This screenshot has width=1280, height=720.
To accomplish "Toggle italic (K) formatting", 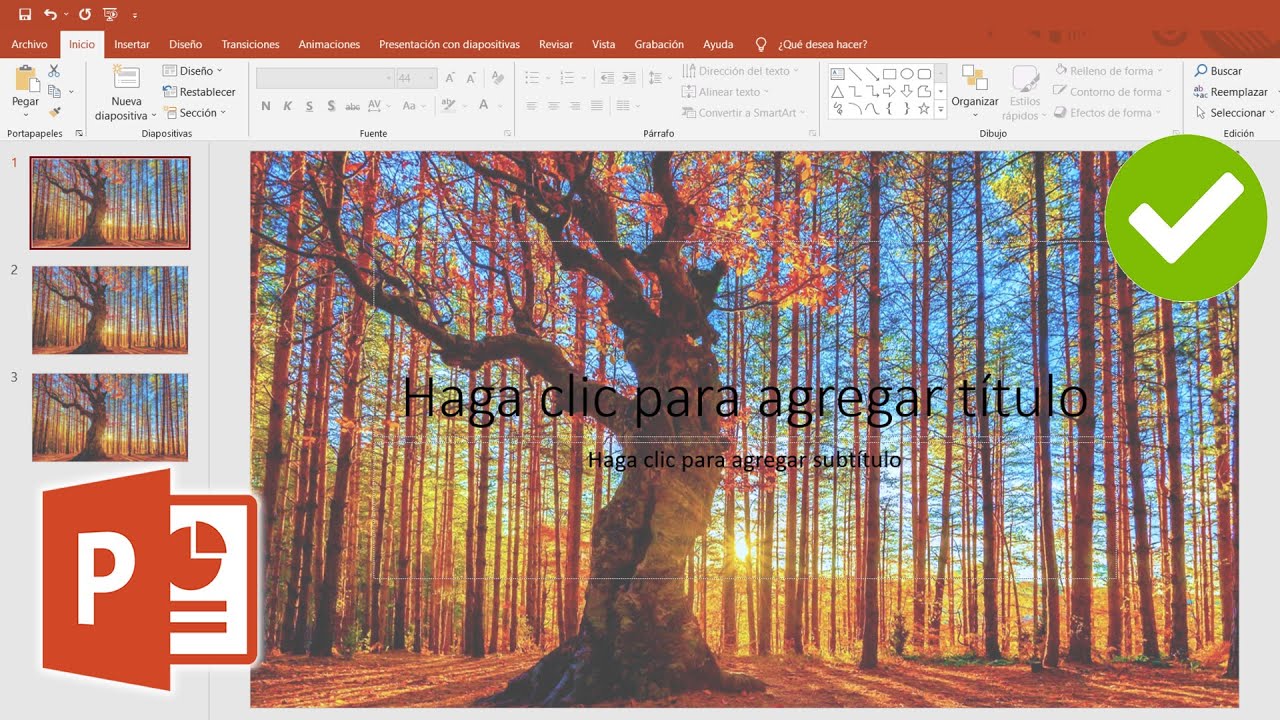I will coord(288,106).
